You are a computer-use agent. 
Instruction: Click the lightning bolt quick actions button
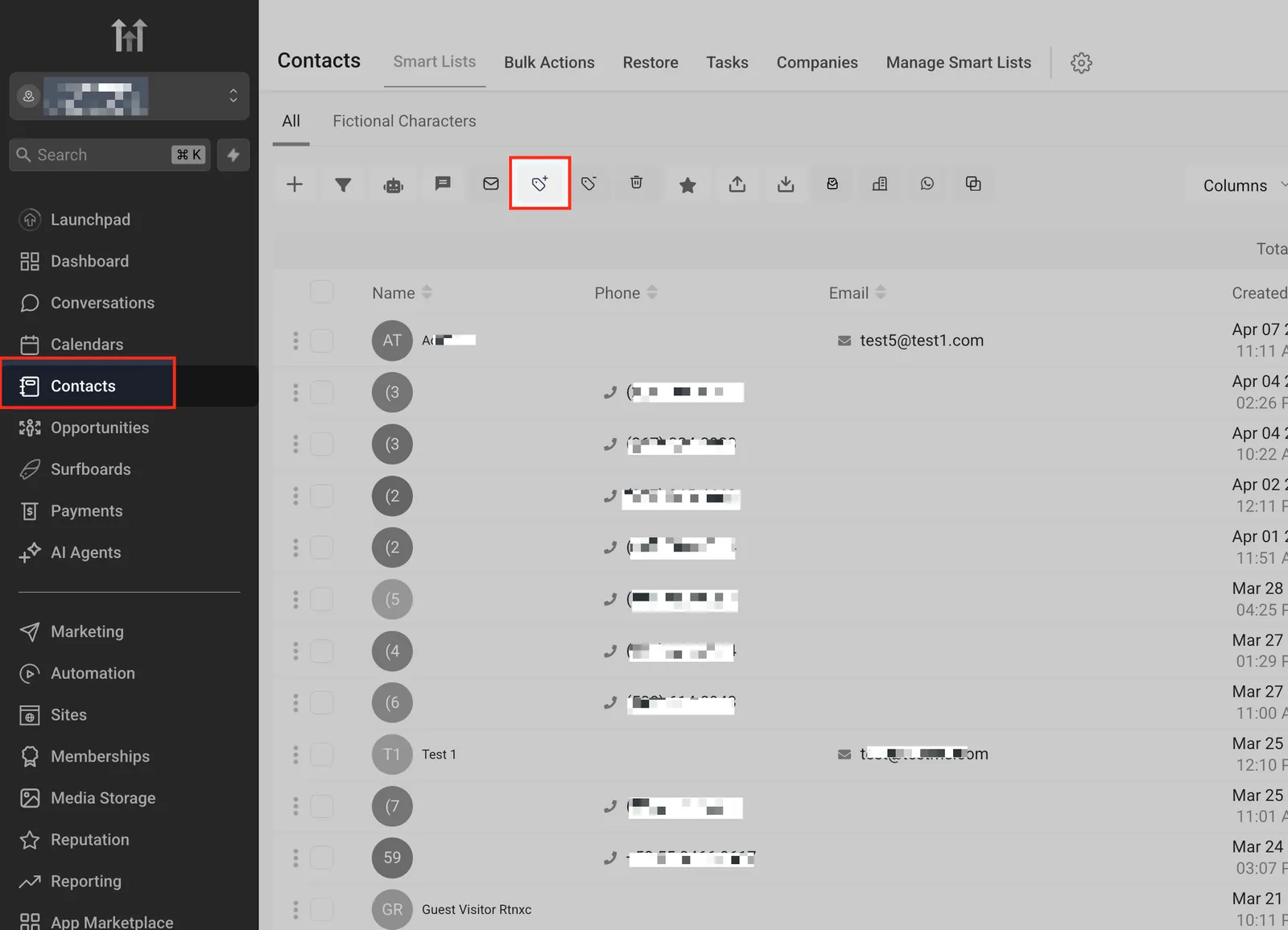point(233,155)
